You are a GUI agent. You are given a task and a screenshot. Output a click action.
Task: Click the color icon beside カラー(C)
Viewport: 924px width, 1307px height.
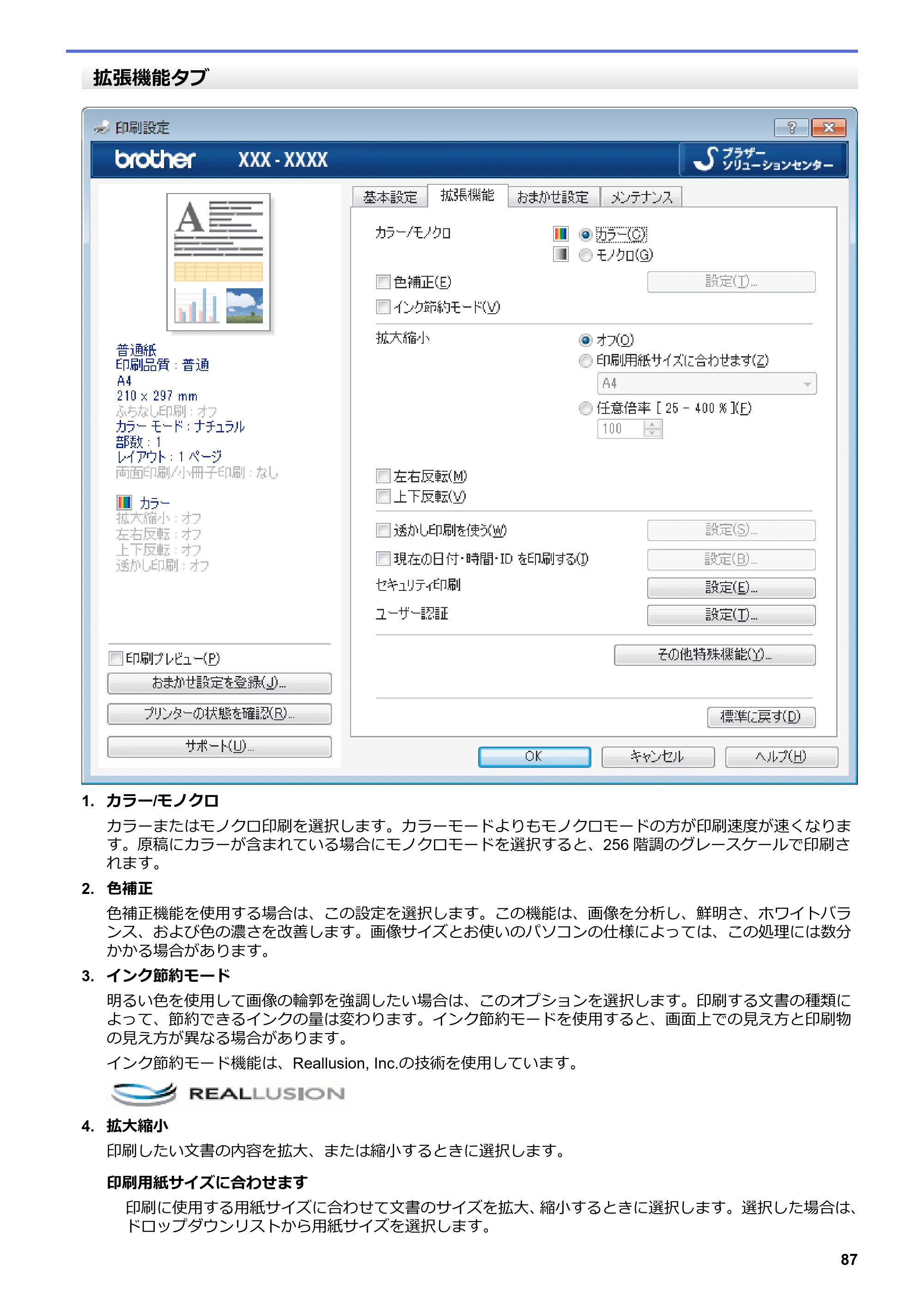[x=560, y=234]
